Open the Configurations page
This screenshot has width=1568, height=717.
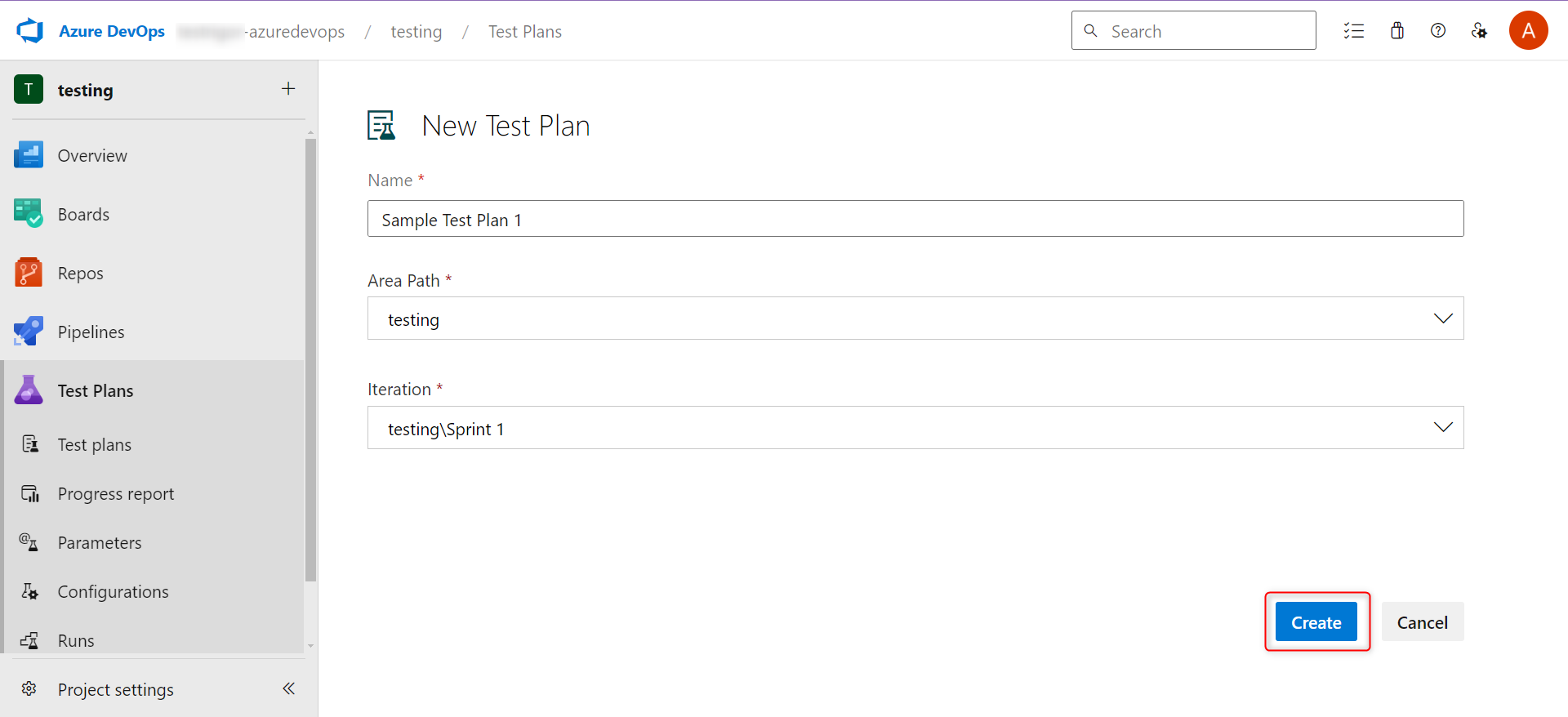coord(113,592)
